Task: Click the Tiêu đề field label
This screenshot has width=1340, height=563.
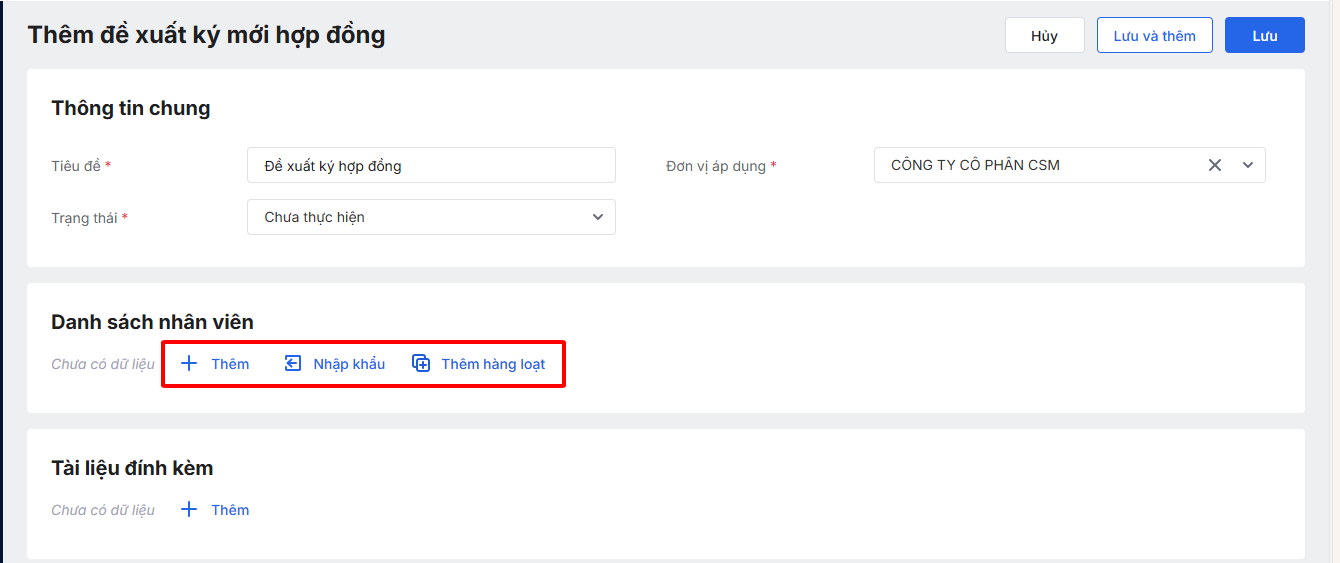Action: pos(76,166)
